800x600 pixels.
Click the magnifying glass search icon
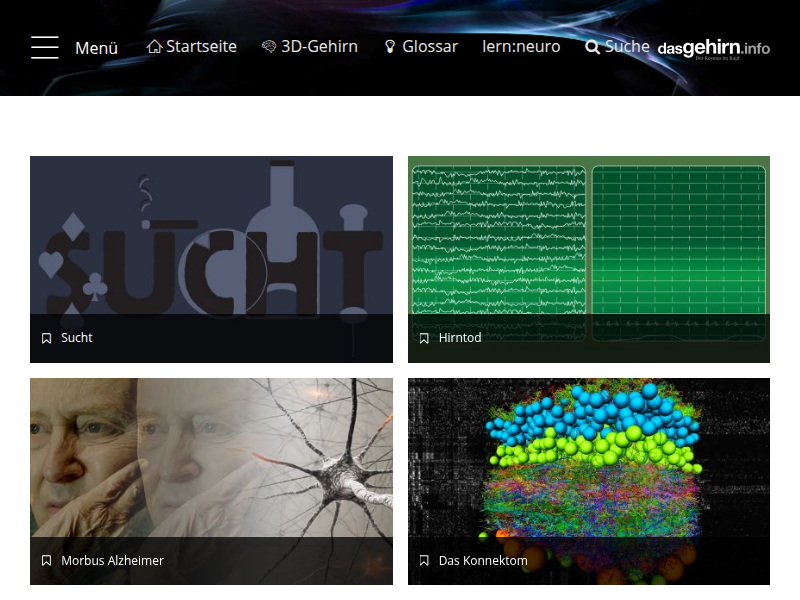[592, 47]
